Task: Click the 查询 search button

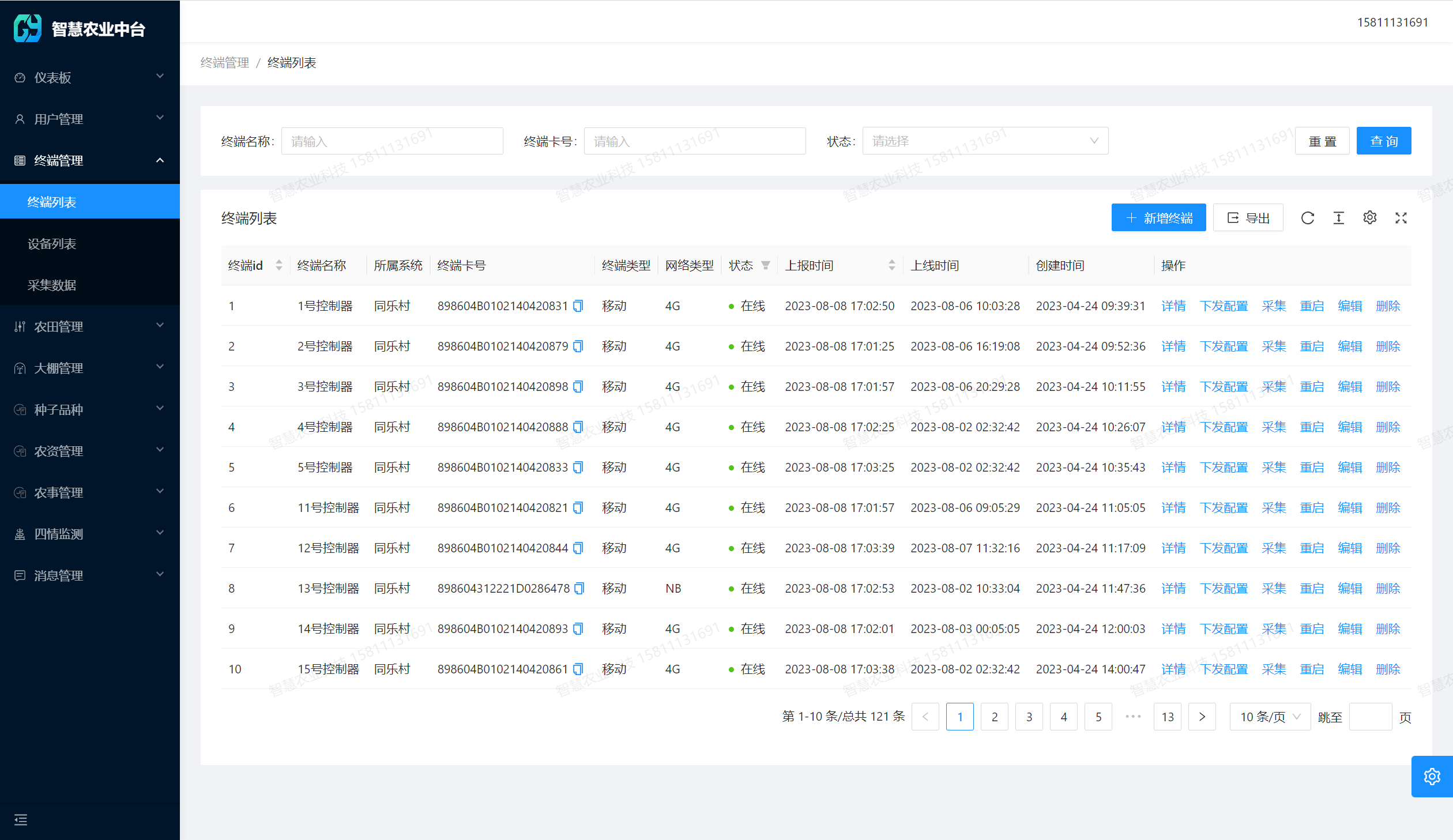Action: 1383,141
